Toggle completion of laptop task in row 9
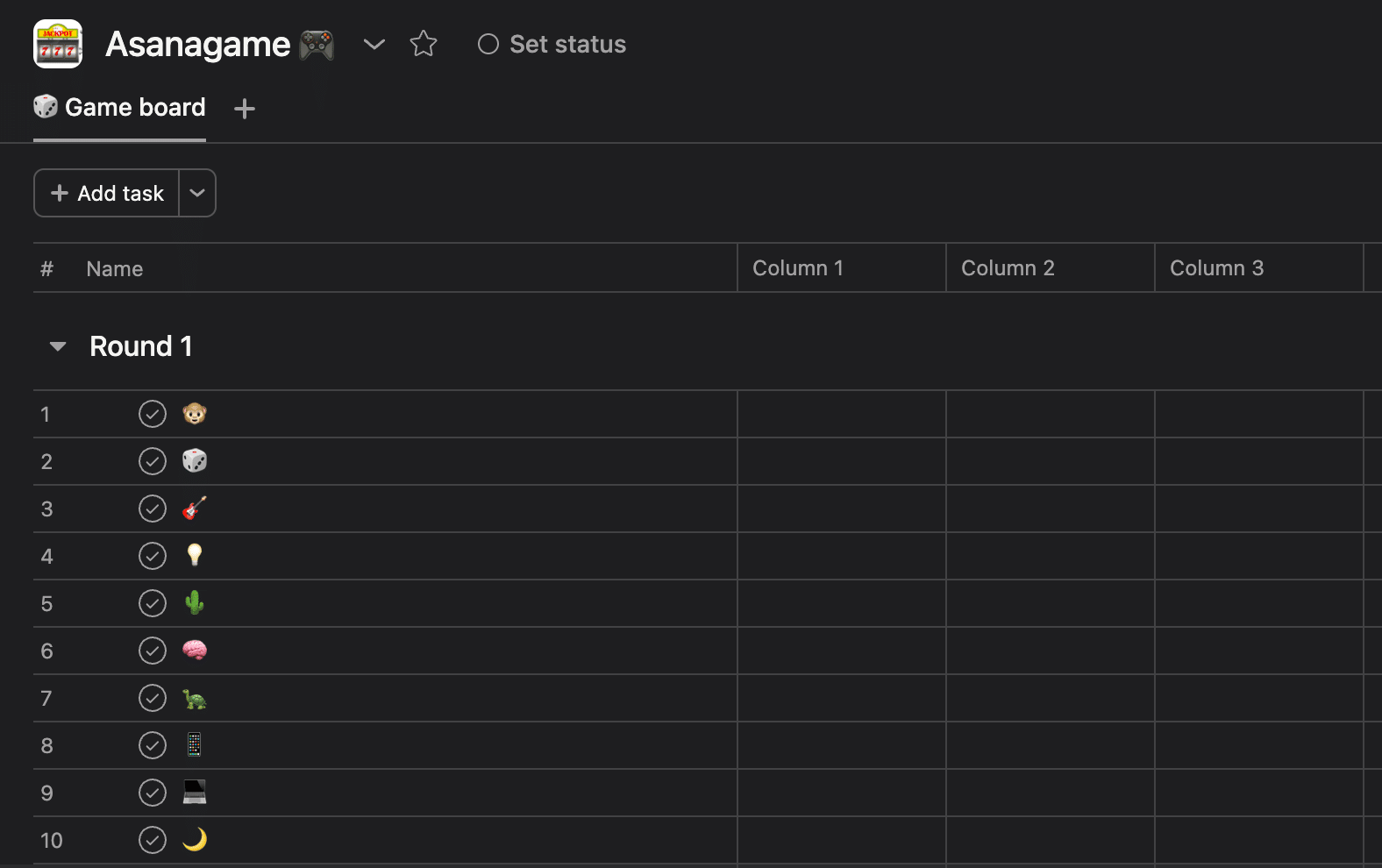The width and height of the screenshot is (1382, 868). coord(153,793)
